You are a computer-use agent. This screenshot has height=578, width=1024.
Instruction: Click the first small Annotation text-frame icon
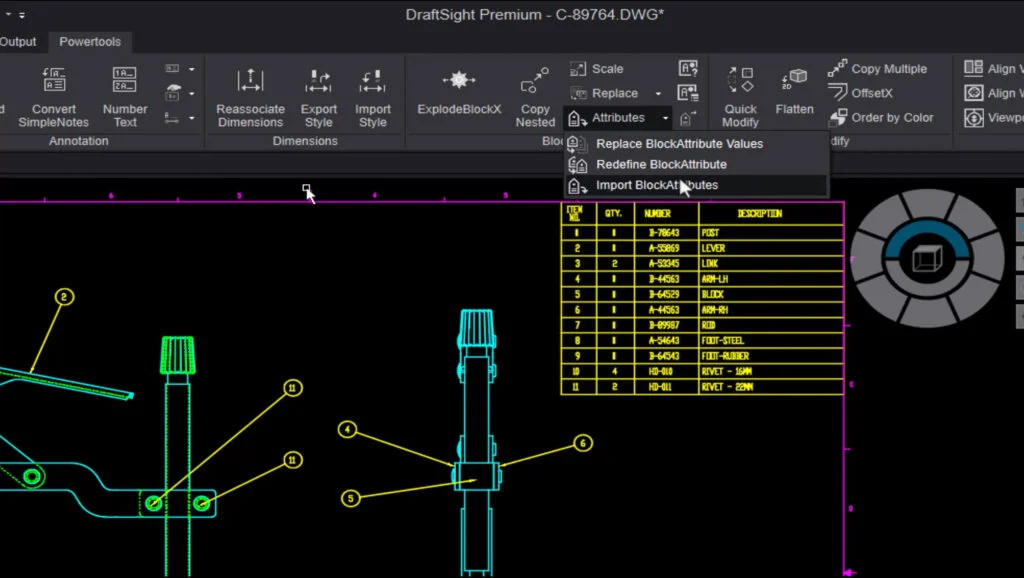pyautogui.click(x=172, y=69)
